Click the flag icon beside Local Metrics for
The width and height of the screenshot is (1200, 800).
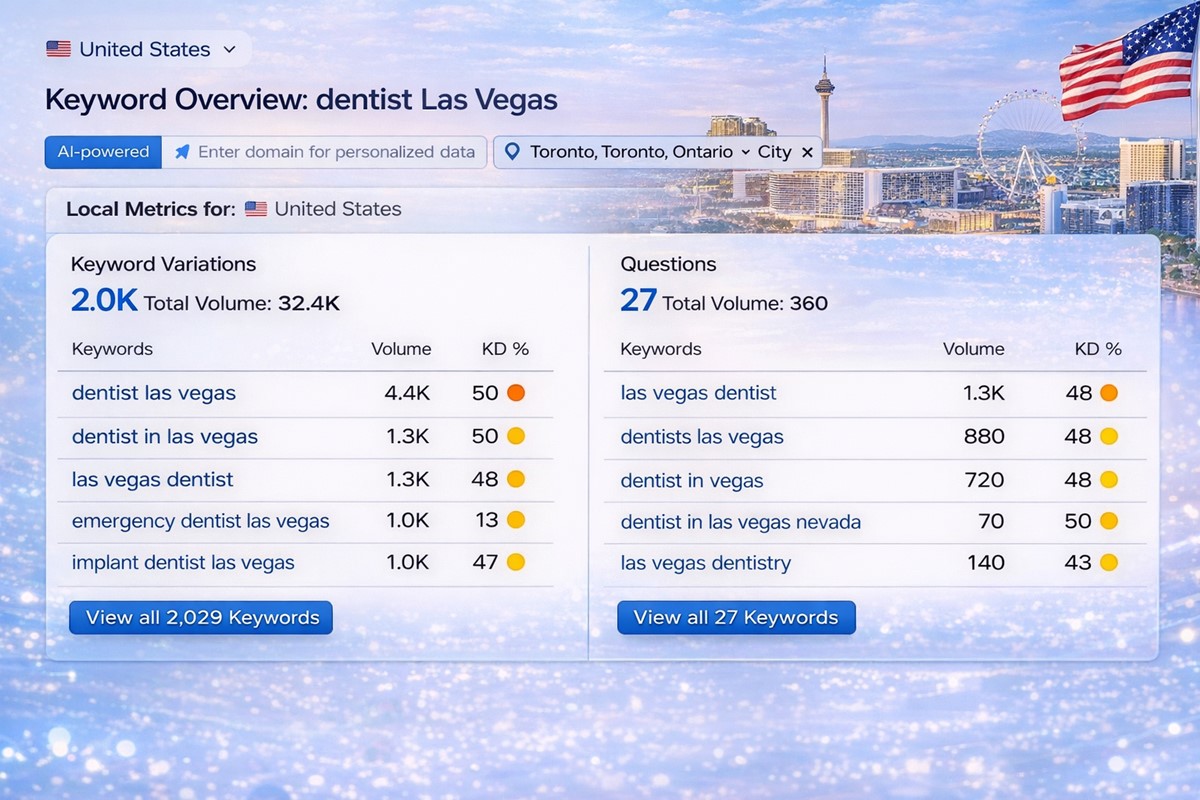(256, 210)
